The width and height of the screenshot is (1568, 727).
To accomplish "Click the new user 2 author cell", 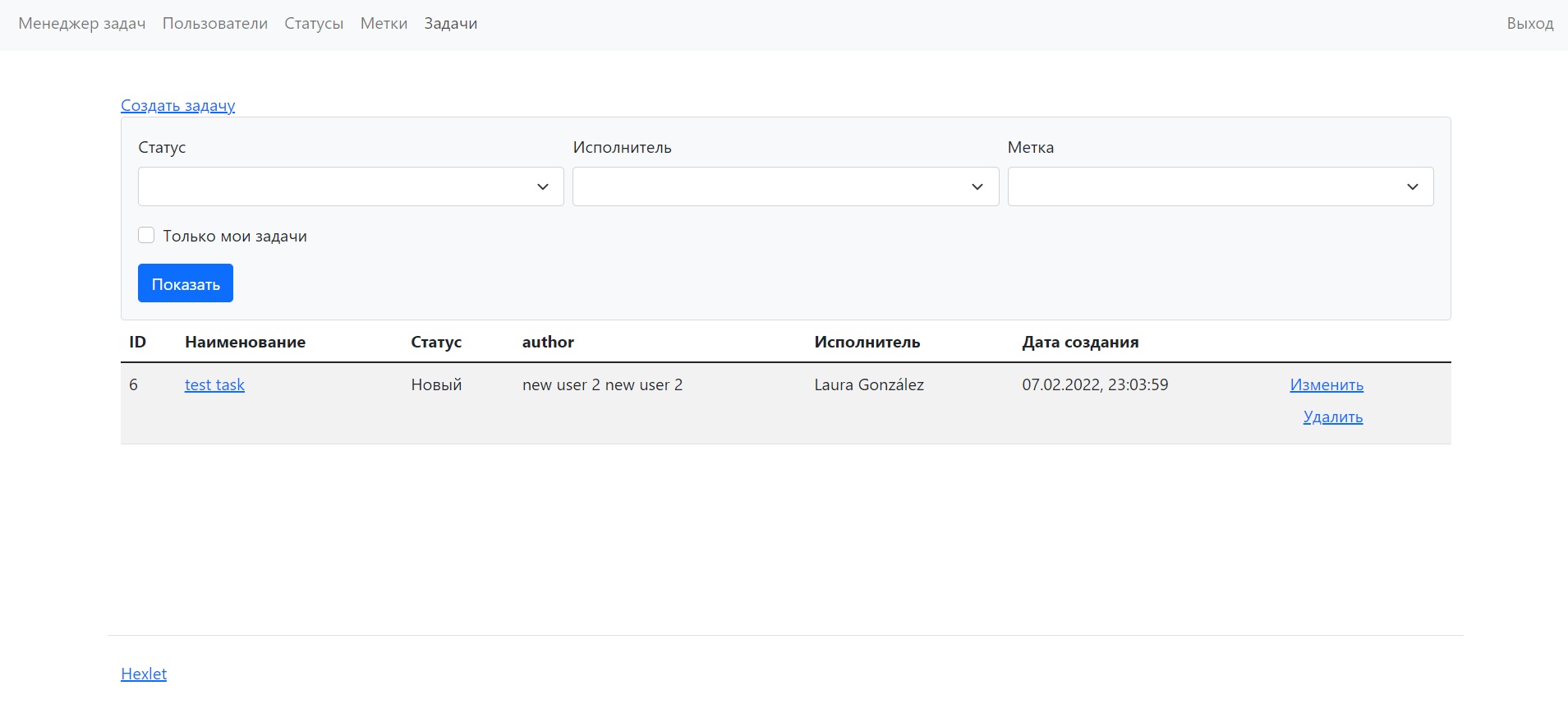I will click(602, 384).
